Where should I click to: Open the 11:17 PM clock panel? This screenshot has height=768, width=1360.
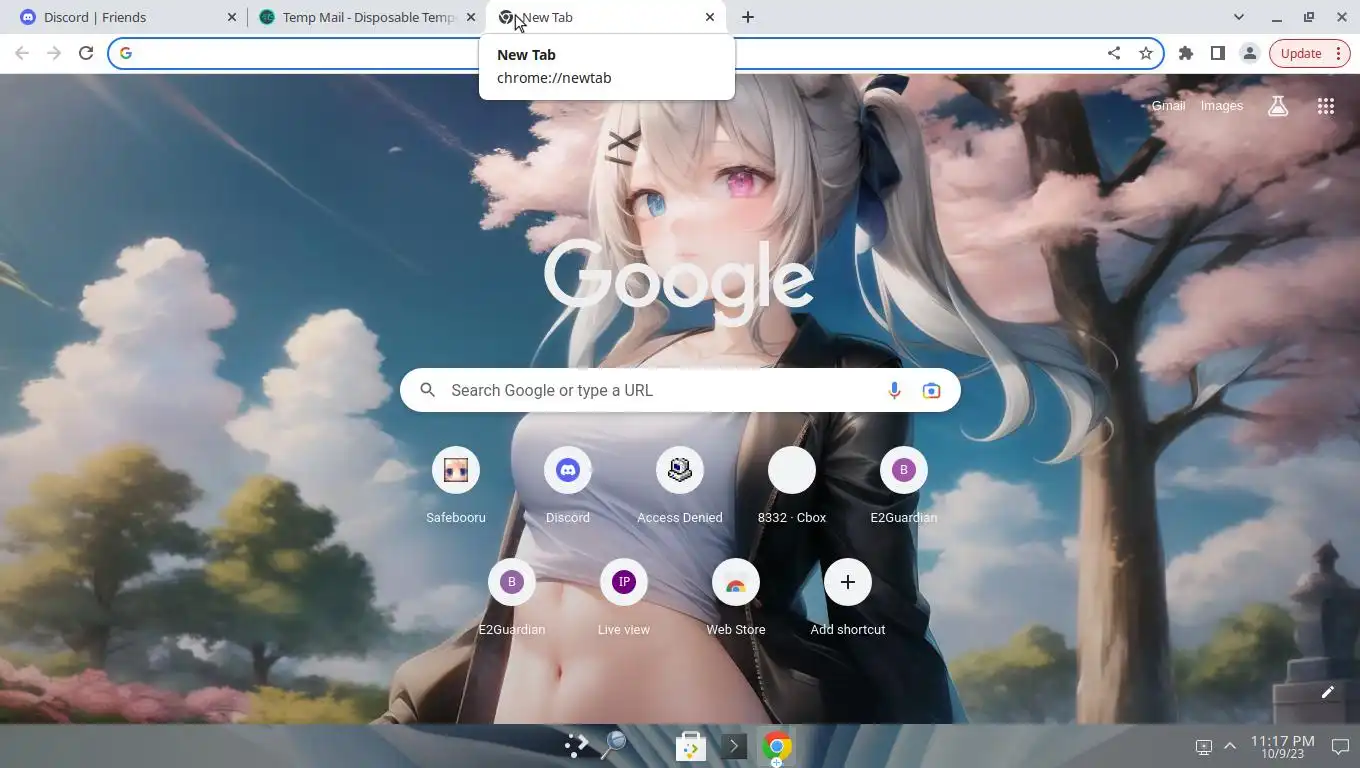pyautogui.click(x=1282, y=746)
